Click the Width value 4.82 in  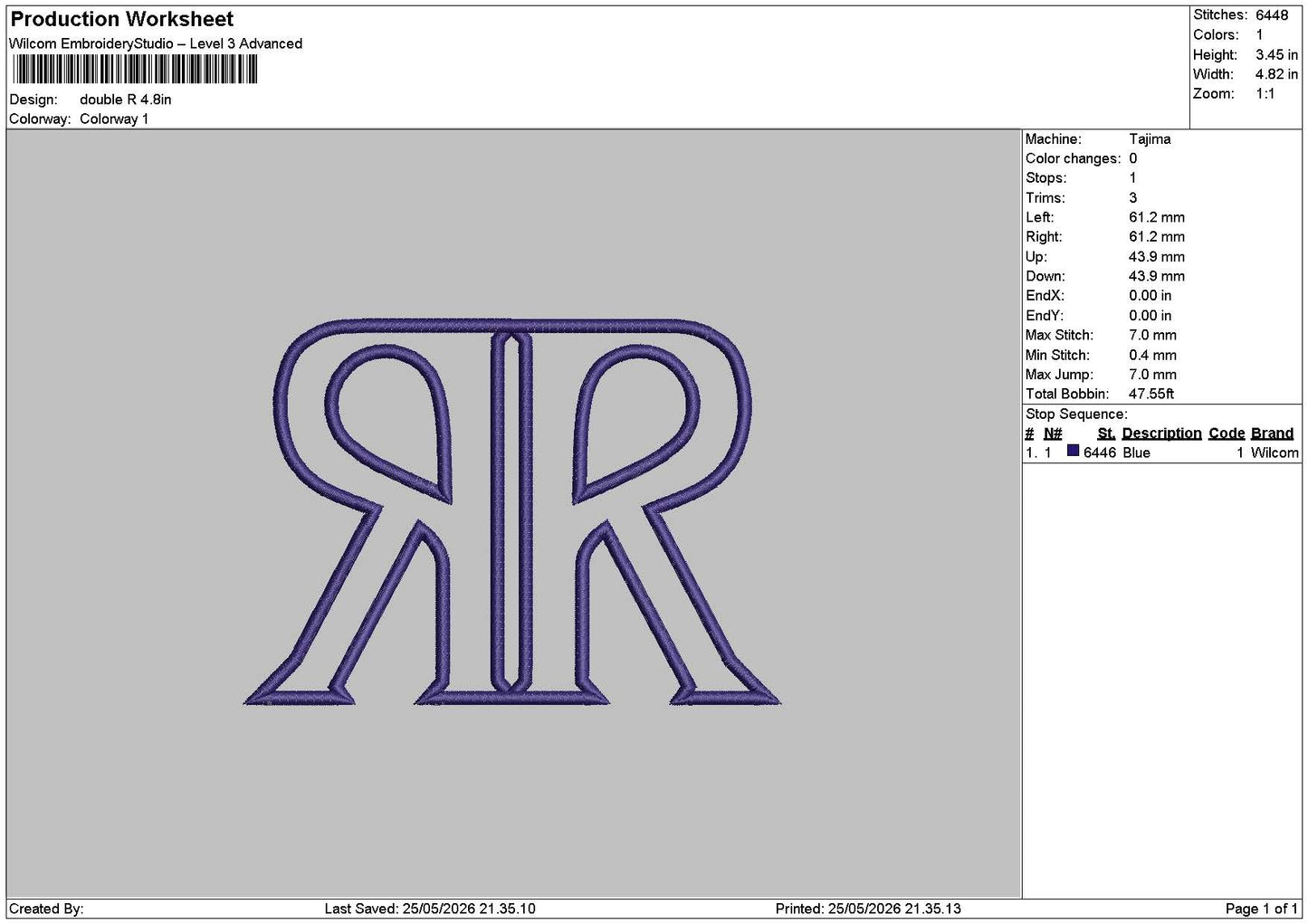click(1276, 74)
